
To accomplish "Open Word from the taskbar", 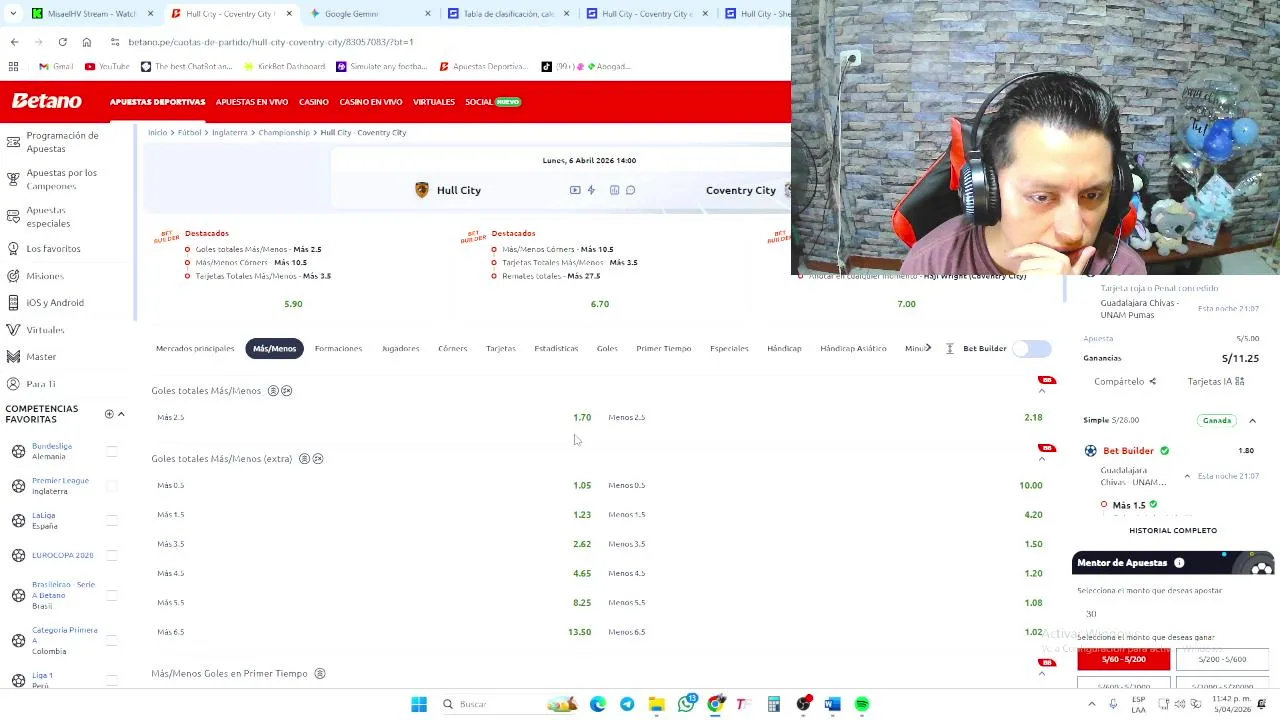I will click(x=832, y=704).
